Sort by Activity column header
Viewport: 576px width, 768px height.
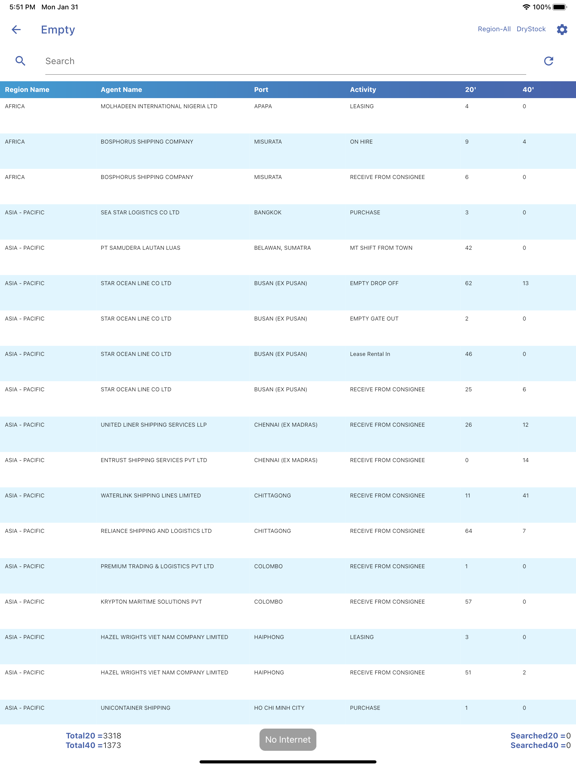[x=362, y=90]
